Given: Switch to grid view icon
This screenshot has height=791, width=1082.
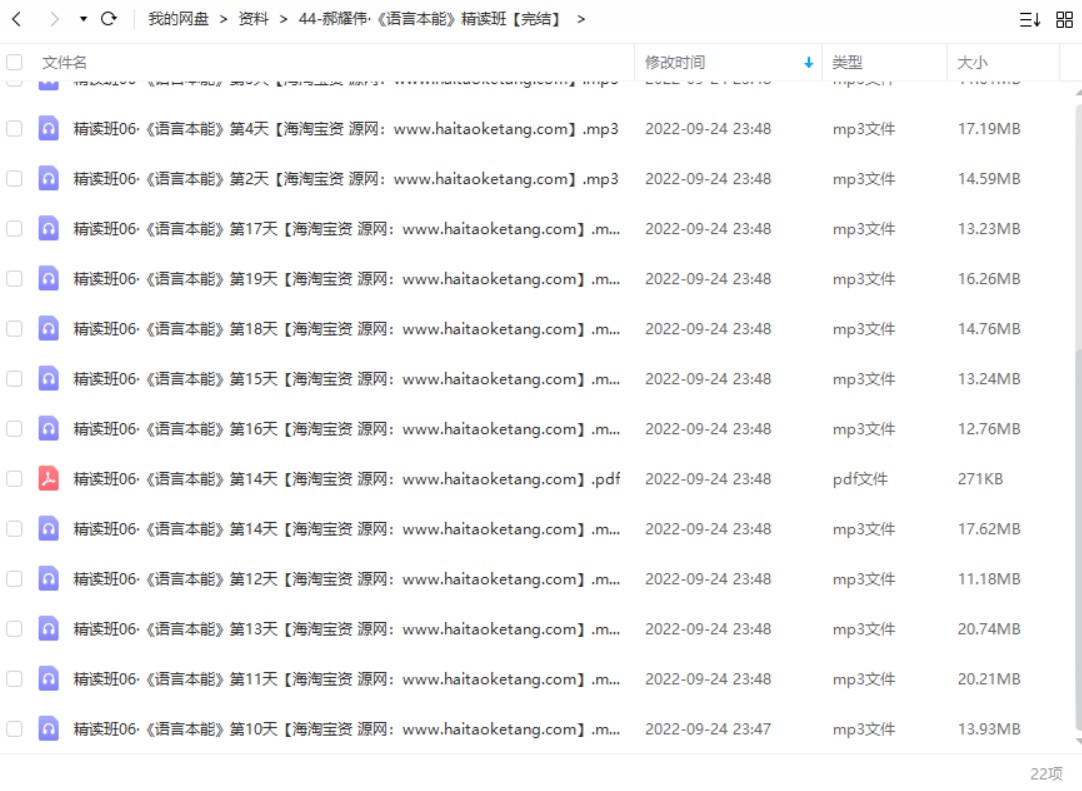Looking at the screenshot, I should 1064,20.
